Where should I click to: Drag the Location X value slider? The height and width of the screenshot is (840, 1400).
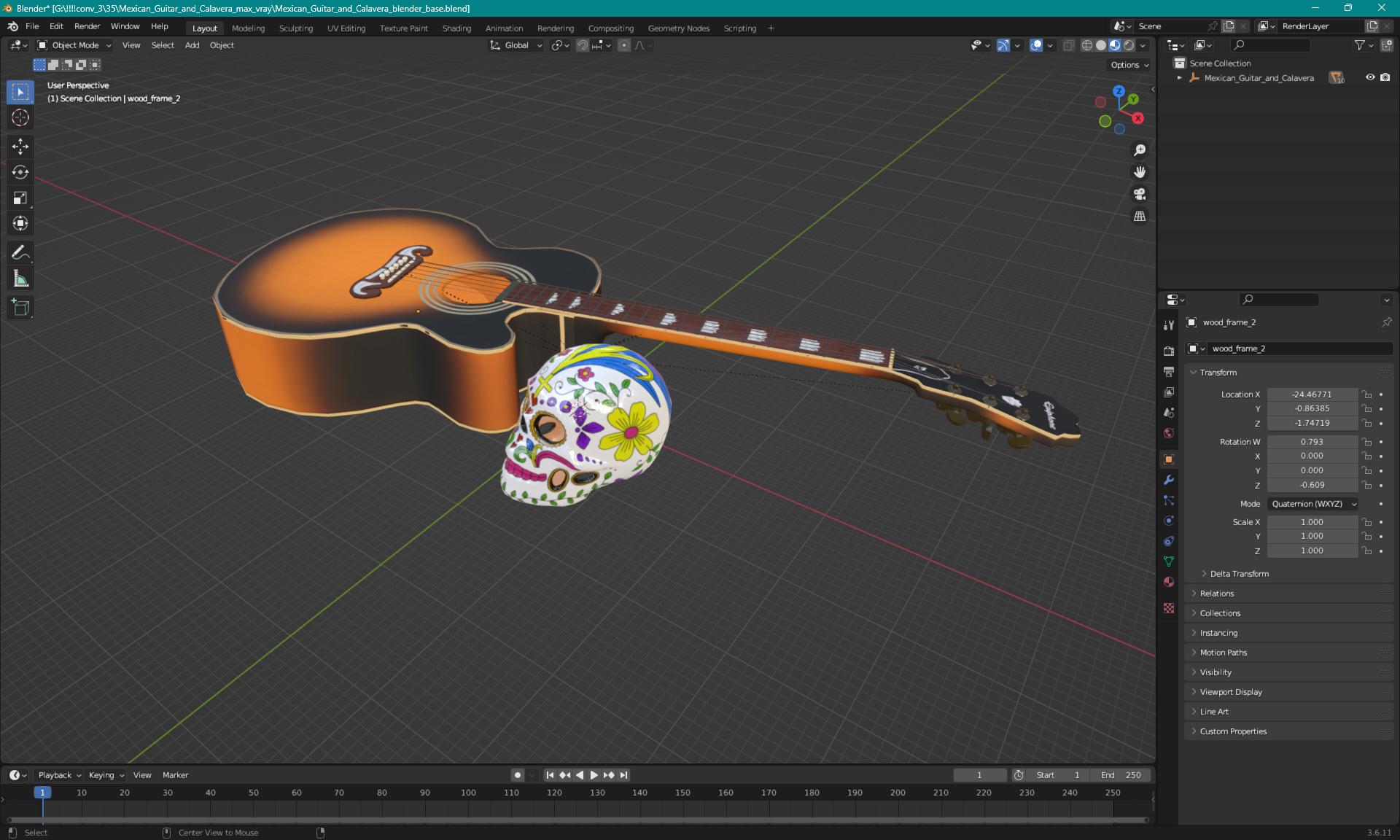pos(1311,393)
